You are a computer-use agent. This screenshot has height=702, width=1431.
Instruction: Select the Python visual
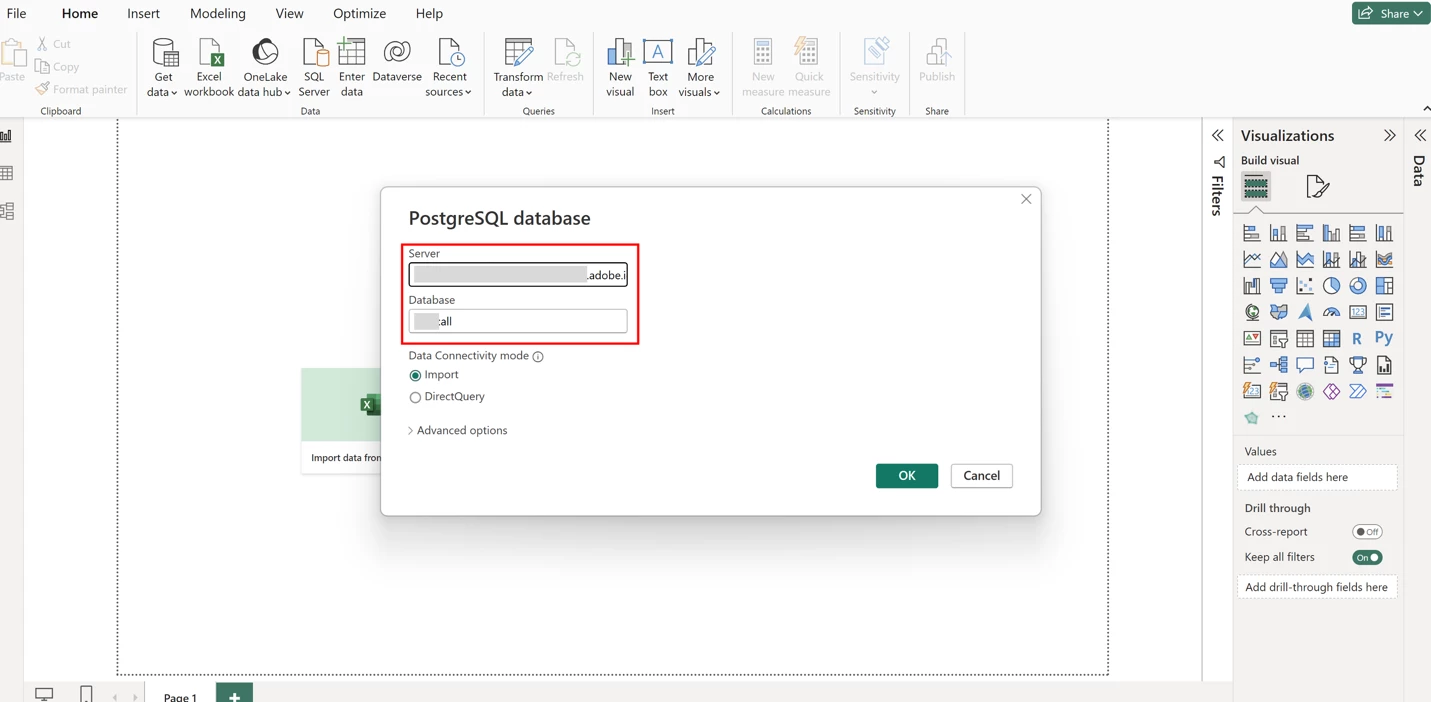pos(1384,339)
